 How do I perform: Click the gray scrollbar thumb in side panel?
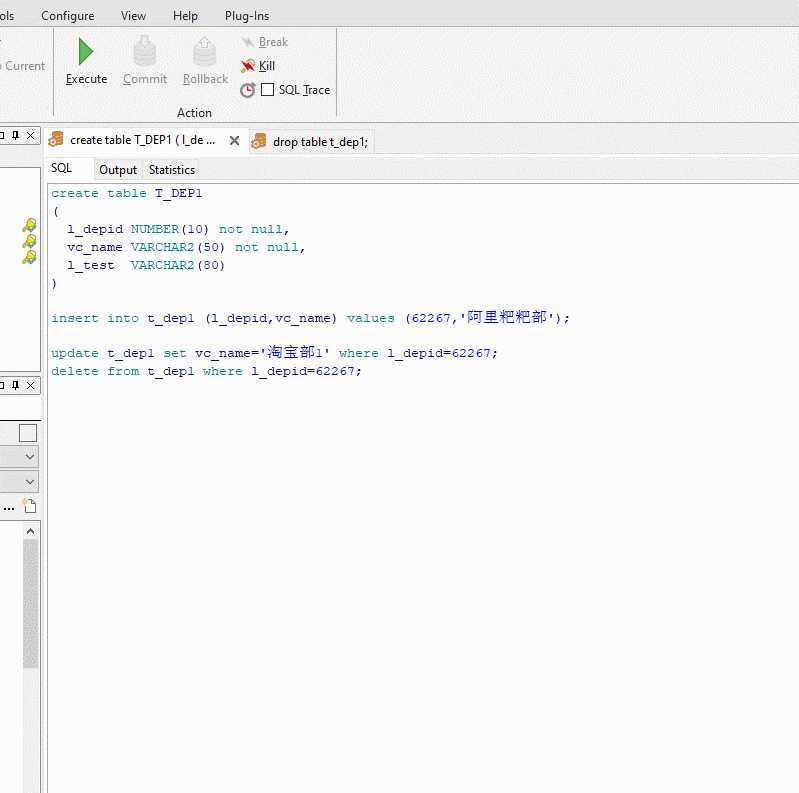pos(31,604)
